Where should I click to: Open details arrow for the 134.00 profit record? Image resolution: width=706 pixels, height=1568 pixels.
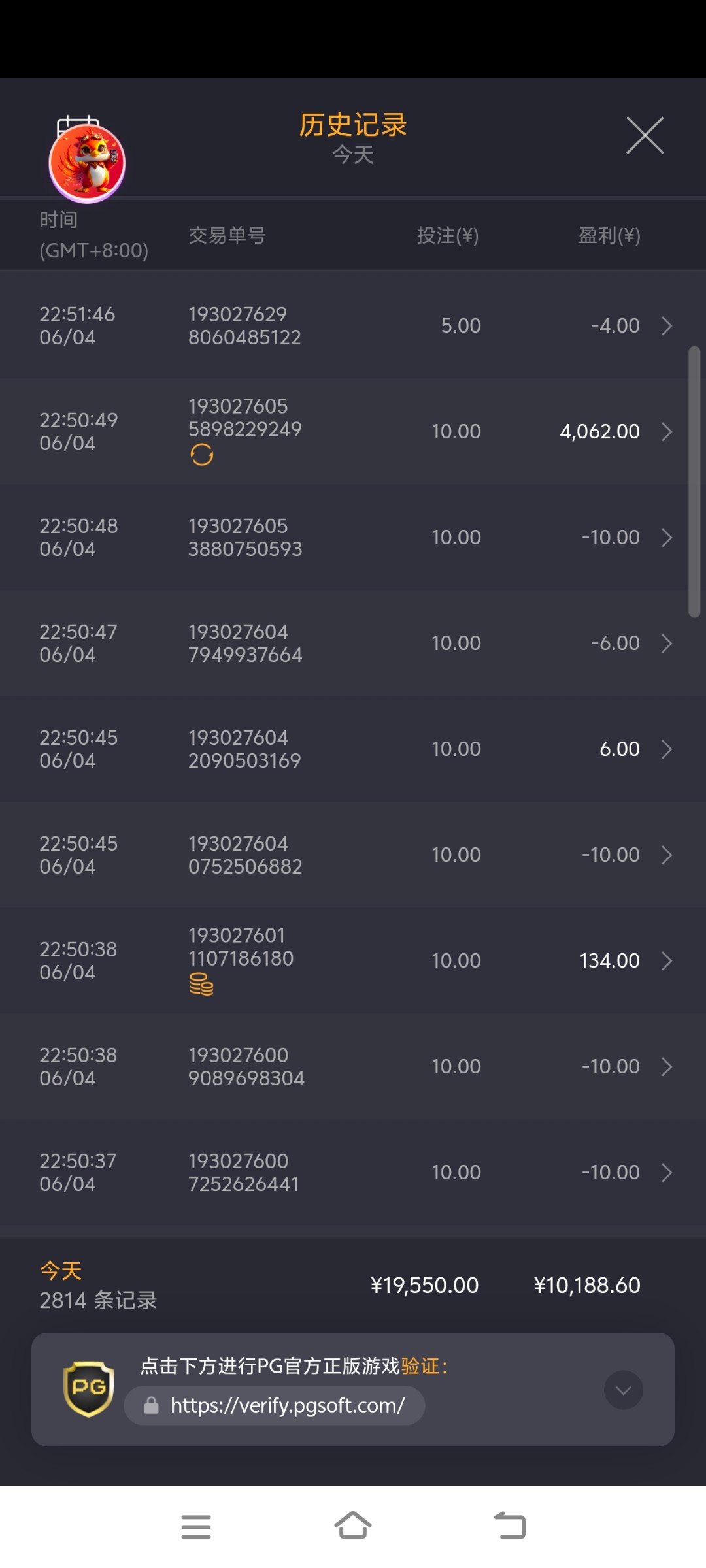click(x=667, y=961)
